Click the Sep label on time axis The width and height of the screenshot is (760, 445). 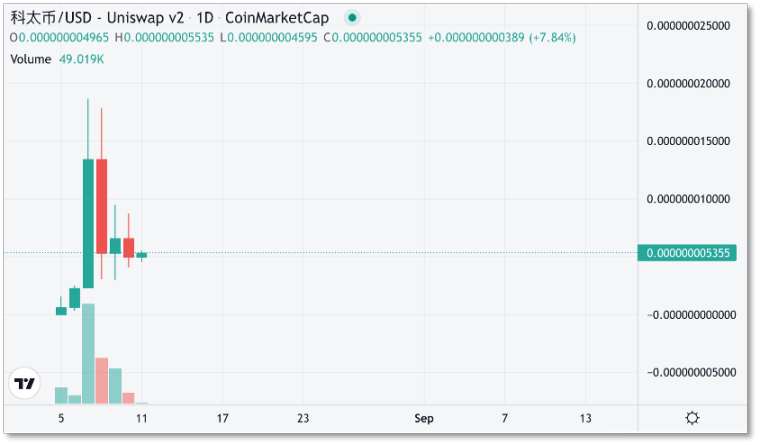pos(424,418)
